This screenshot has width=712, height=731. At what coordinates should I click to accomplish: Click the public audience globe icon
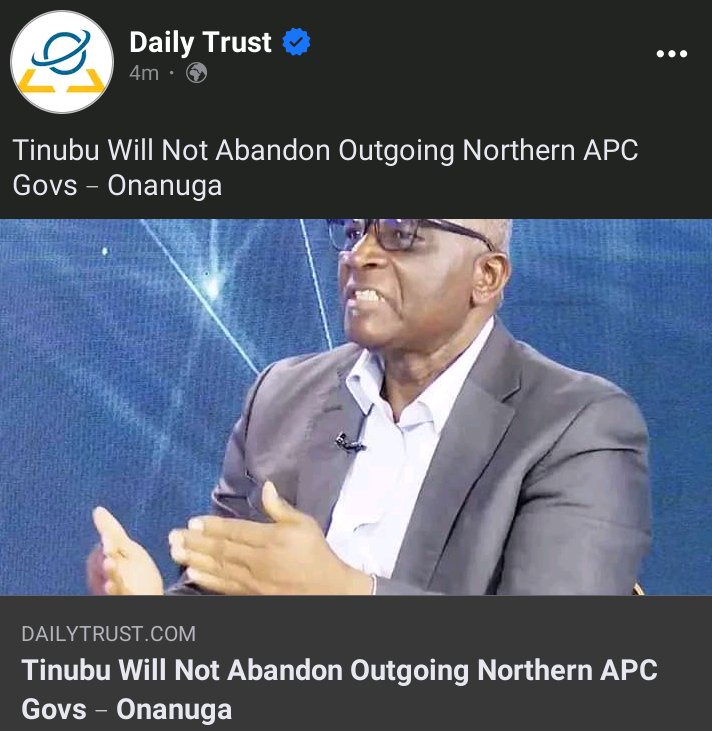pos(197,73)
